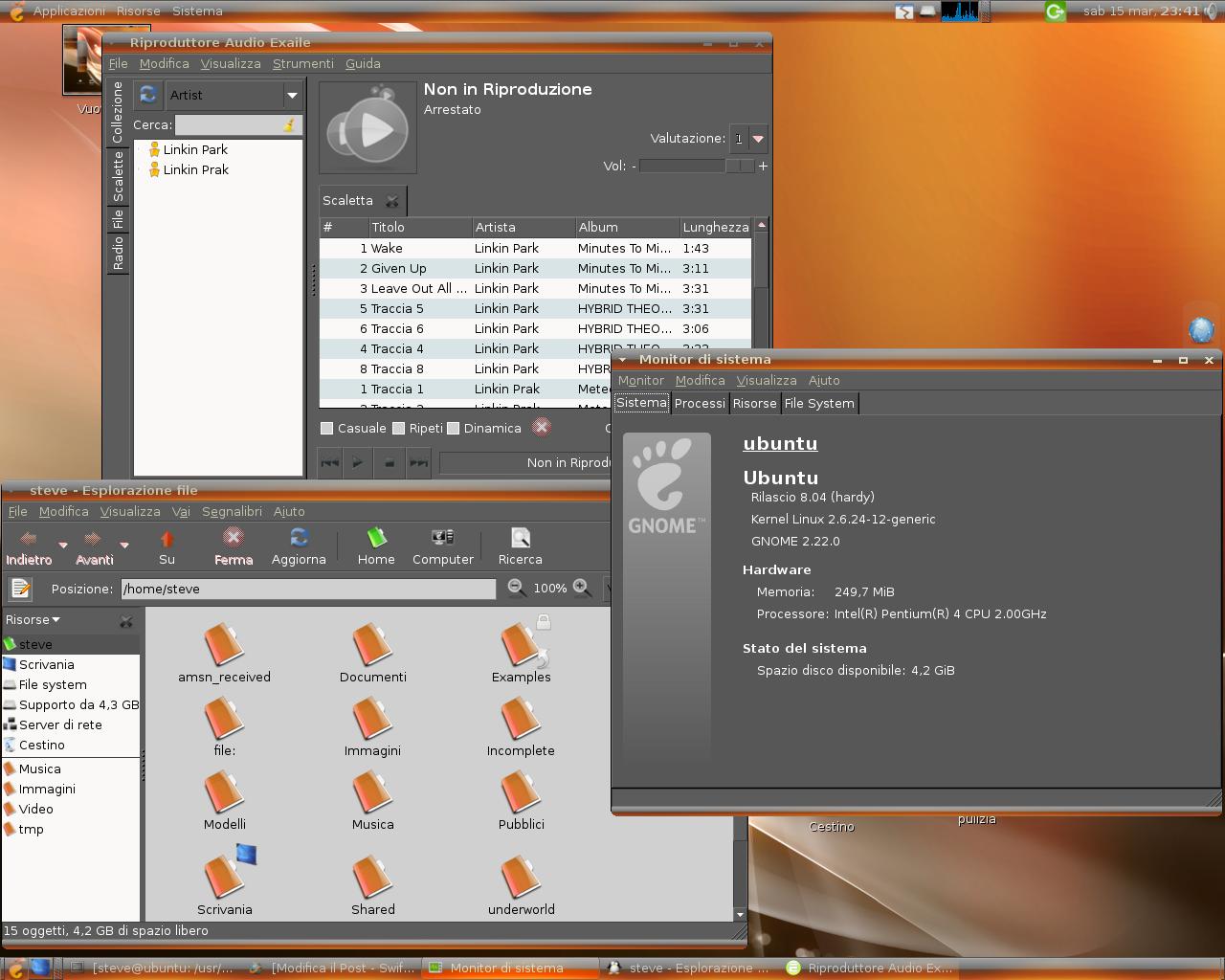Click the Cerca search field in Exaile
Image resolution: width=1225 pixels, height=980 pixels.
(x=238, y=125)
